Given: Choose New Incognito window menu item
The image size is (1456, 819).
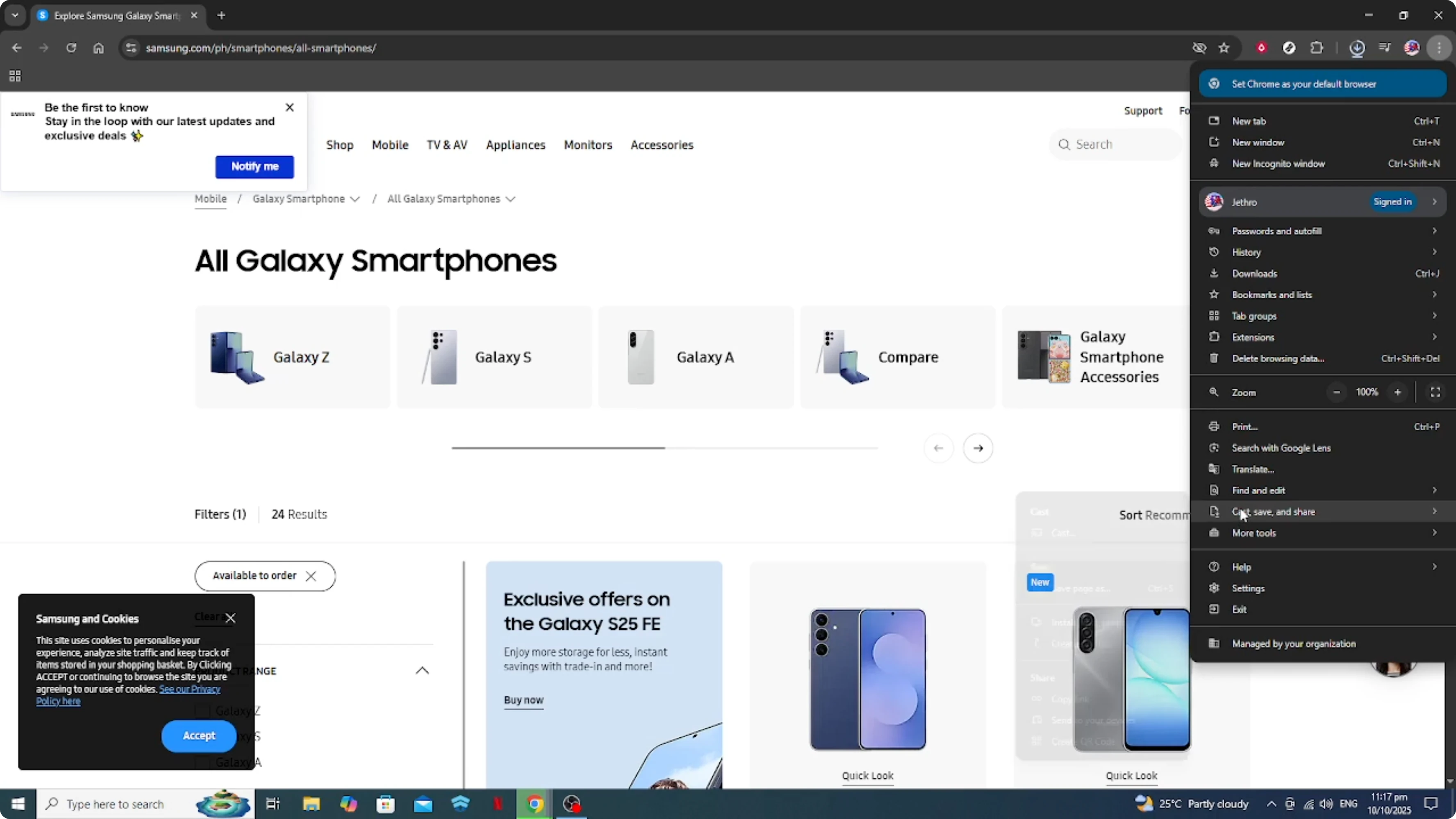Looking at the screenshot, I should click(1323, 163).
